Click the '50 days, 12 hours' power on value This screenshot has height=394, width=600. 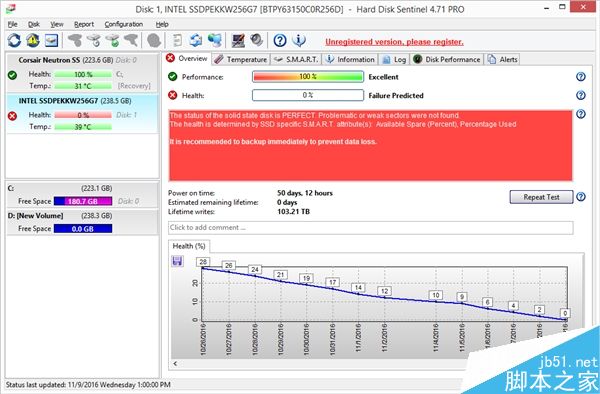(x=305, y=193)
